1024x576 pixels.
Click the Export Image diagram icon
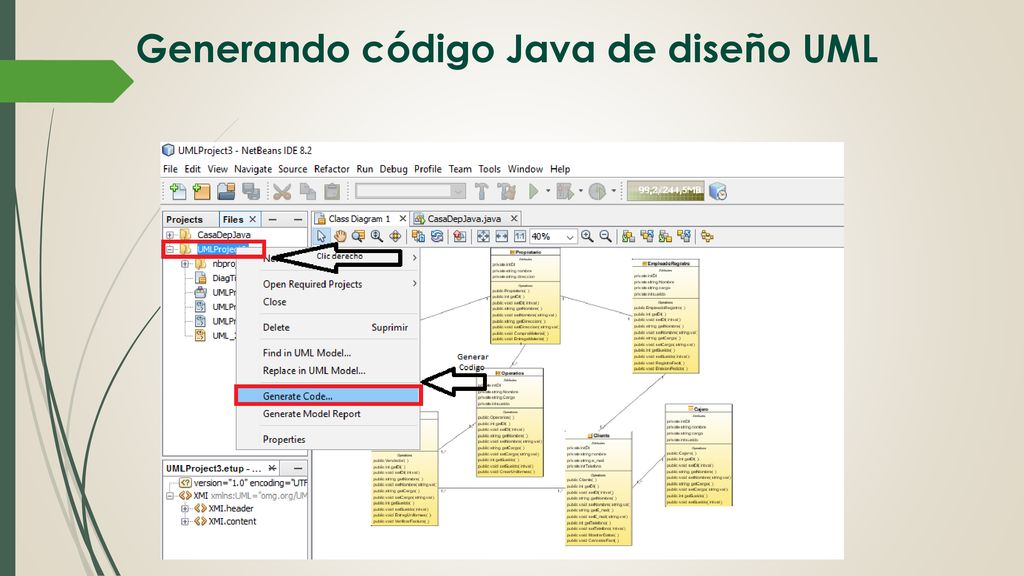tap(460, 236)
